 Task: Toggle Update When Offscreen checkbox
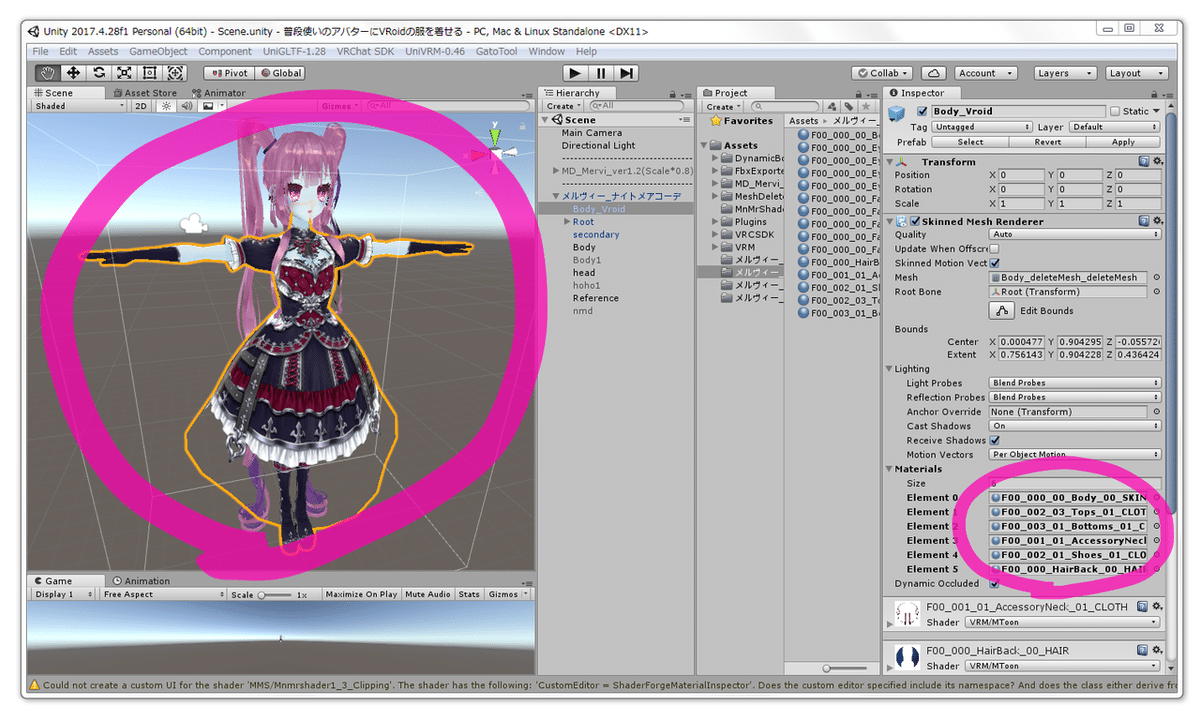[x=994, y=249]
